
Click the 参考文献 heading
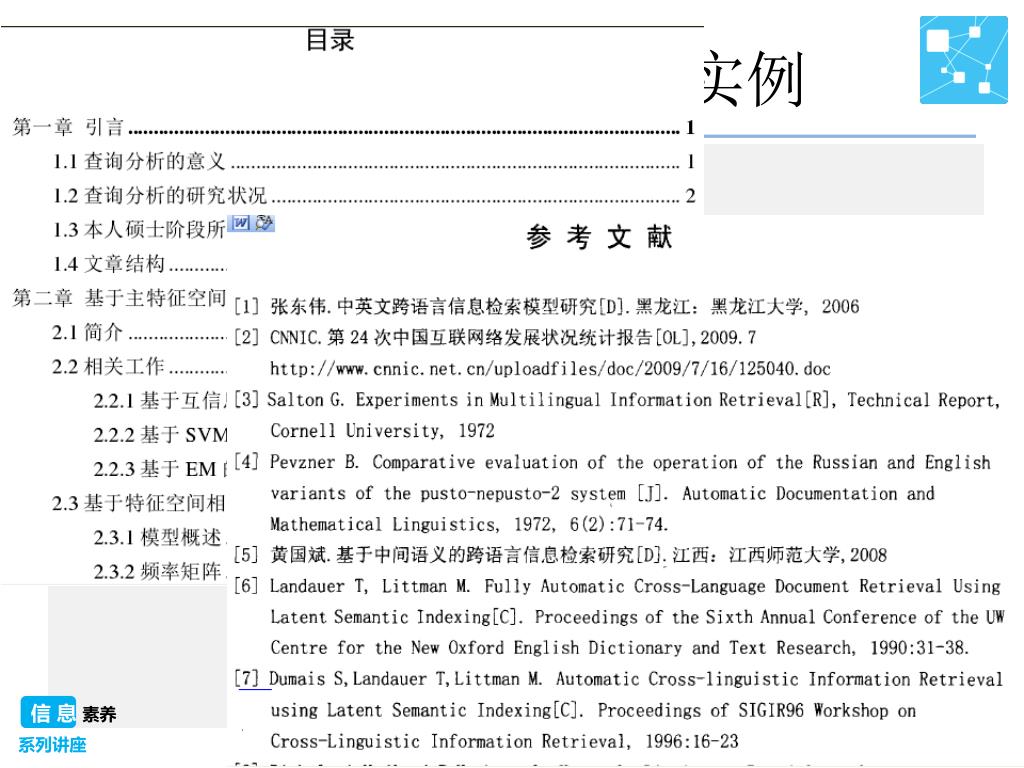599,236
